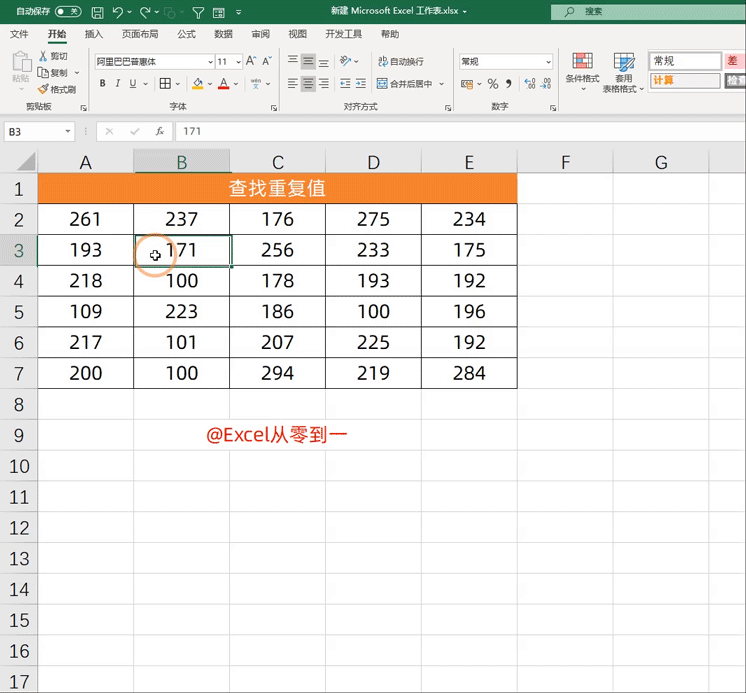Toggle Italic formatting
The image size is (746, 693).
coord(118,84)
